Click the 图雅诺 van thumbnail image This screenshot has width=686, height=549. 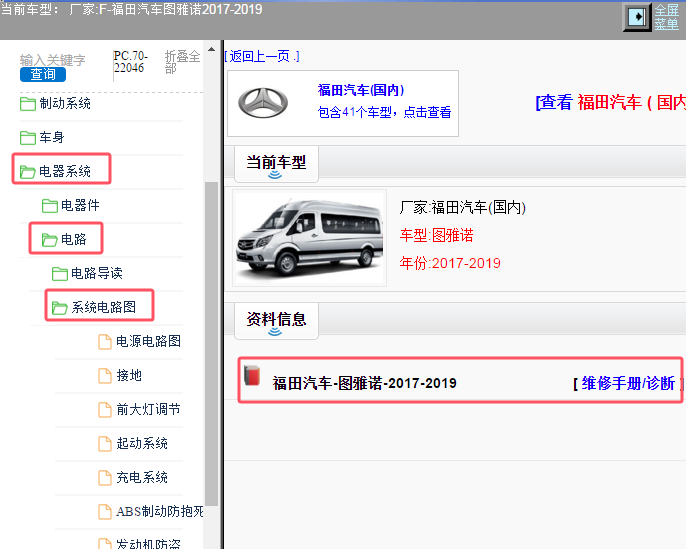(310, 238)
